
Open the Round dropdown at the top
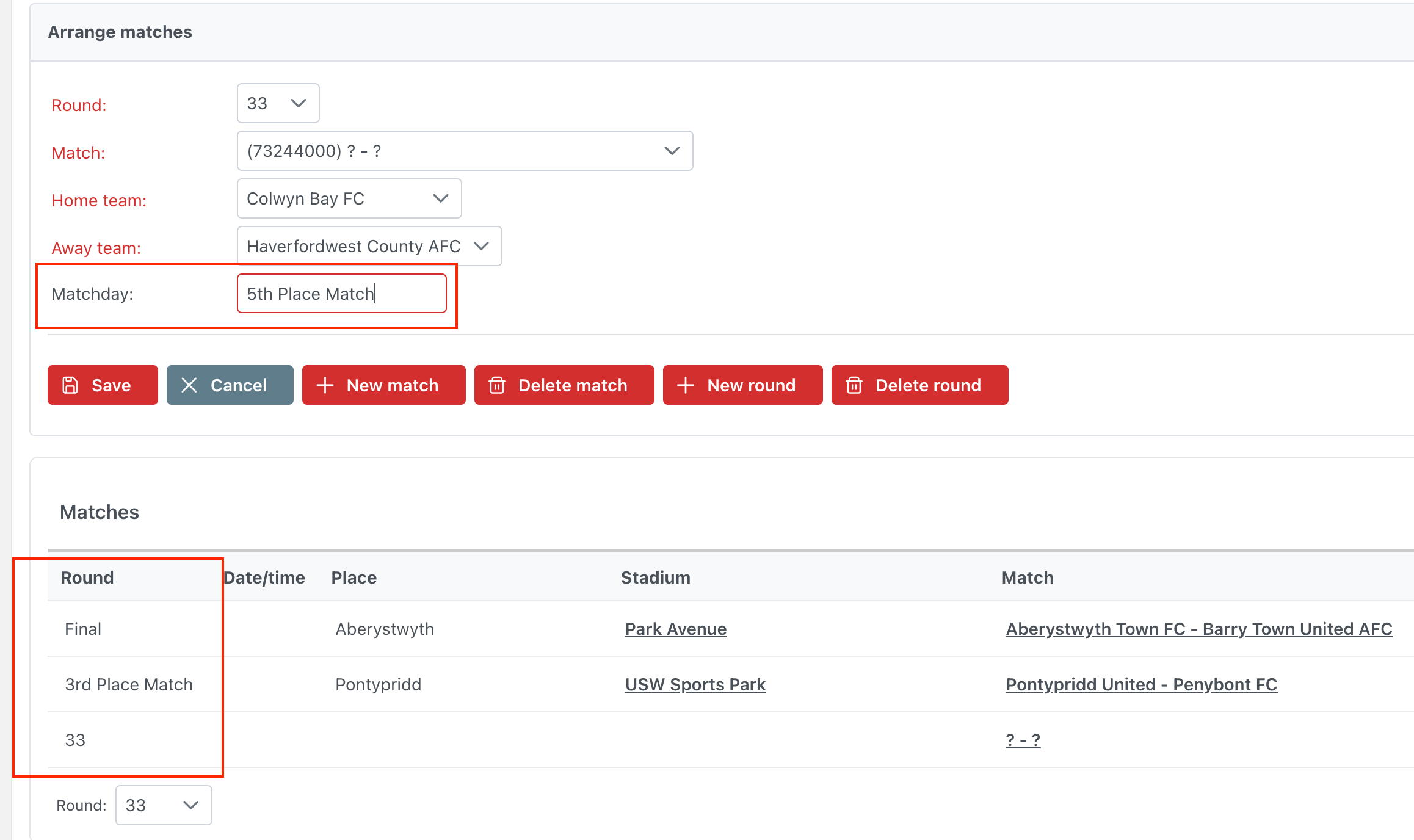[278, 103]
